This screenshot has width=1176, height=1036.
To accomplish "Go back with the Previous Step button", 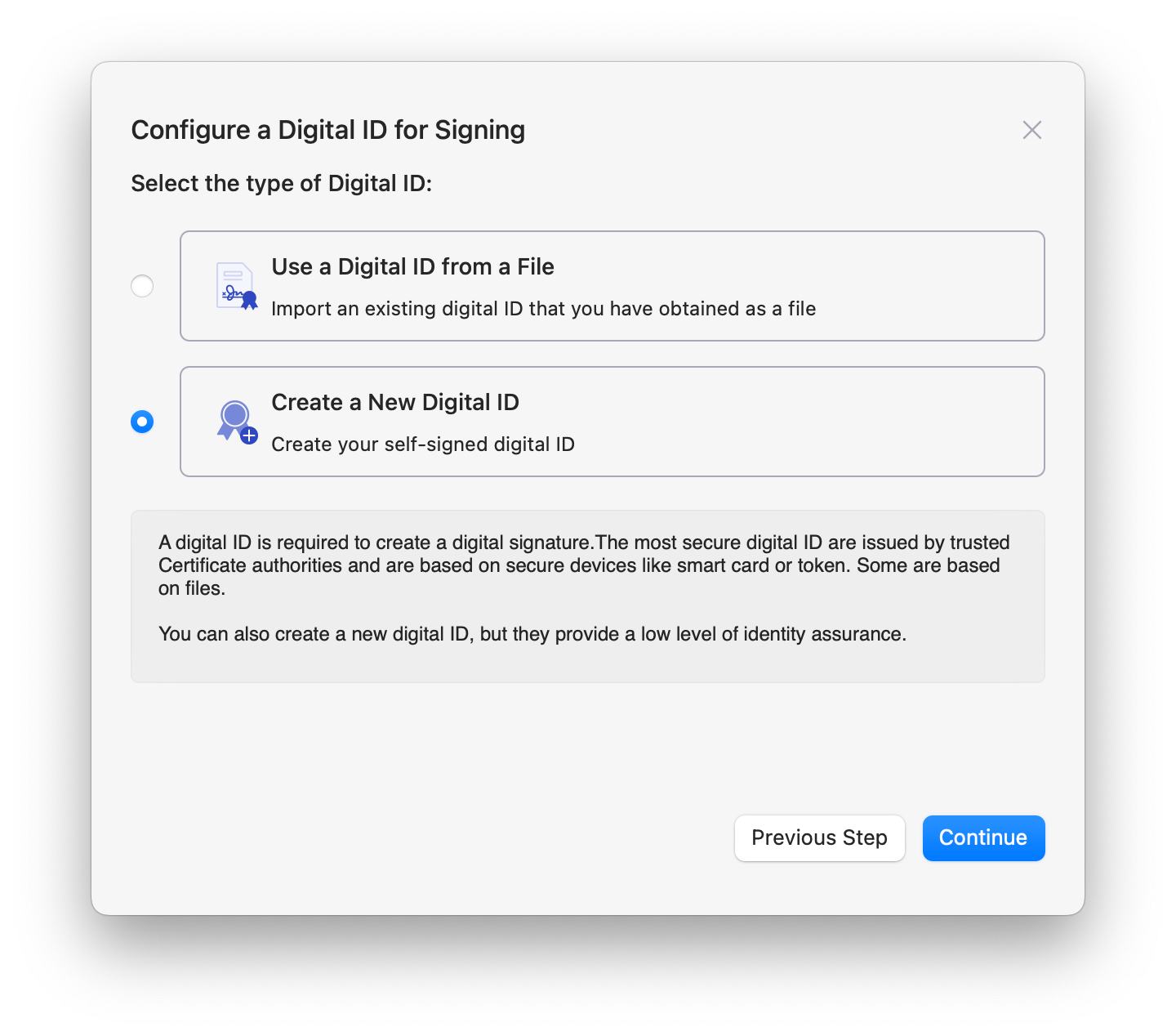I will (x=819, y=838).
